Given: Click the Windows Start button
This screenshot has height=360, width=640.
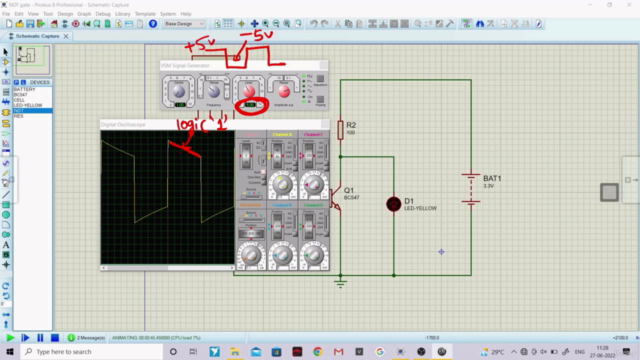Looking at the screenshot, I should click(10, 352).
